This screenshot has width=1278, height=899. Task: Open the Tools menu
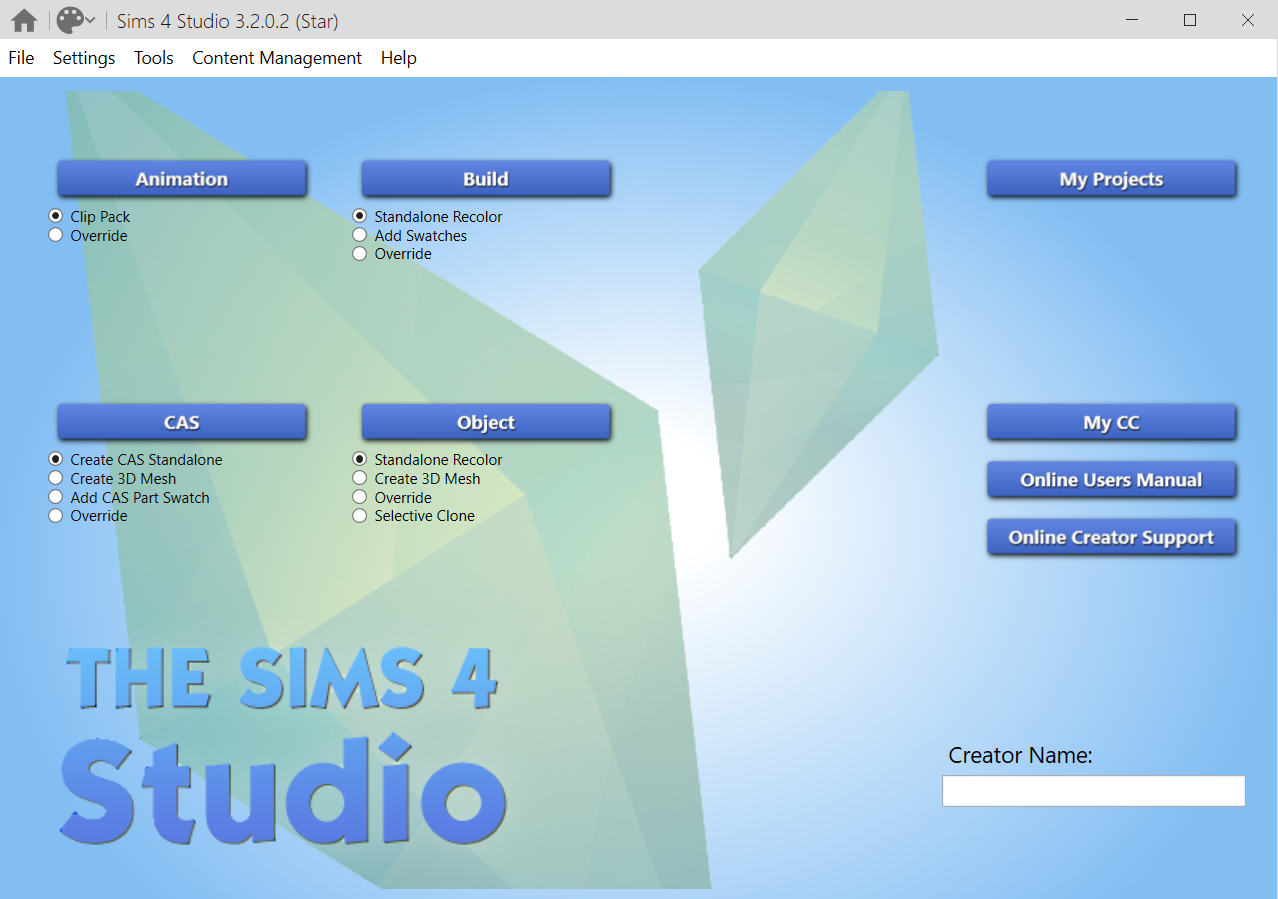(x=153, y=58)
